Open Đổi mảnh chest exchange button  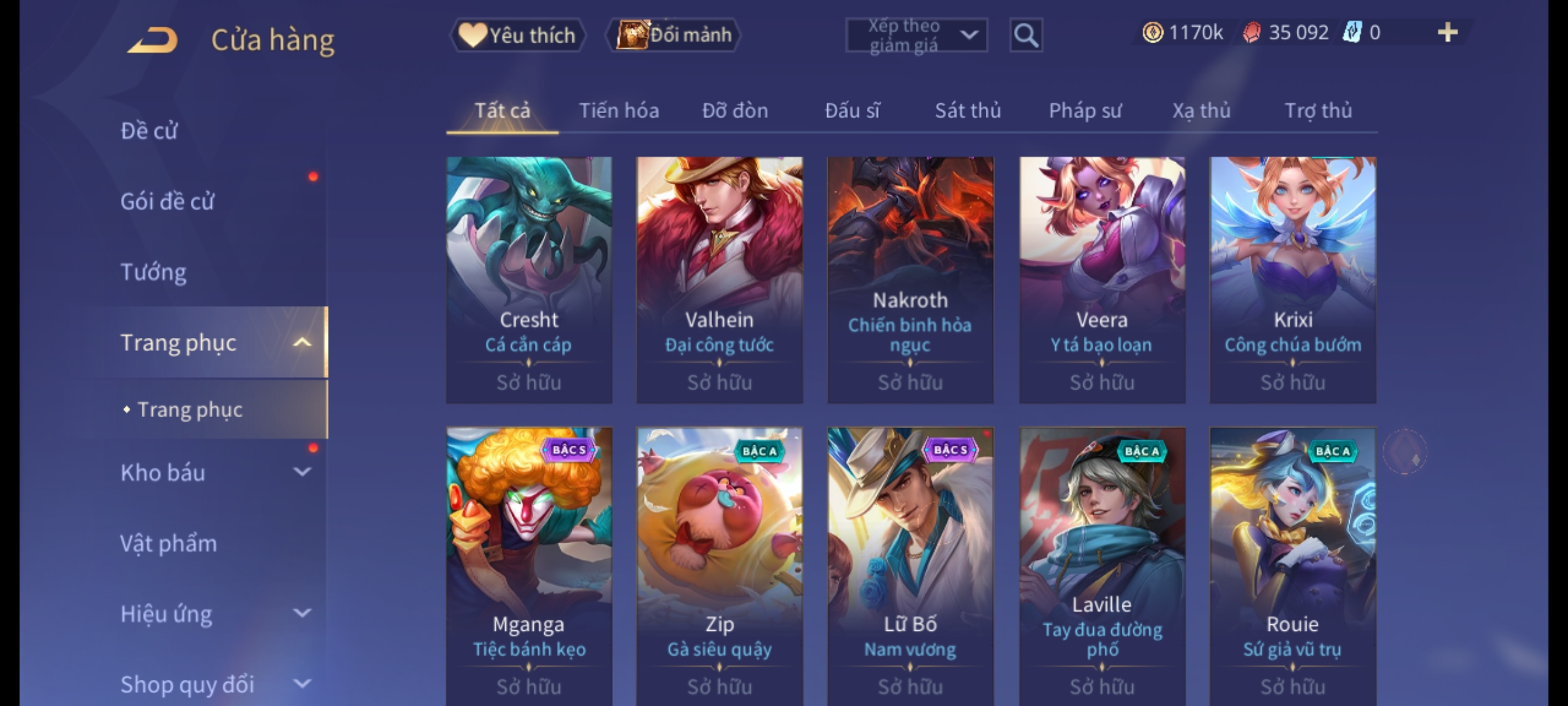point(674,35)
